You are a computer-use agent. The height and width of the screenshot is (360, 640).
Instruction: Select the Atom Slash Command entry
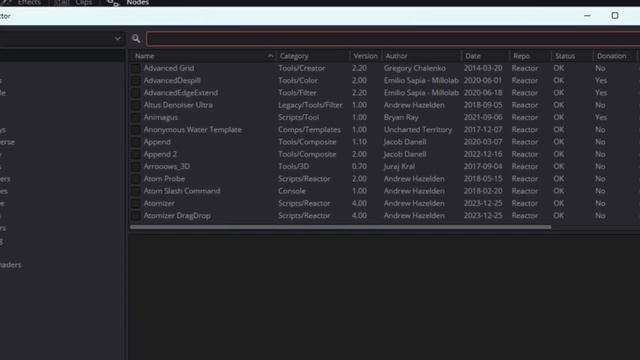(x=182, y=191)
